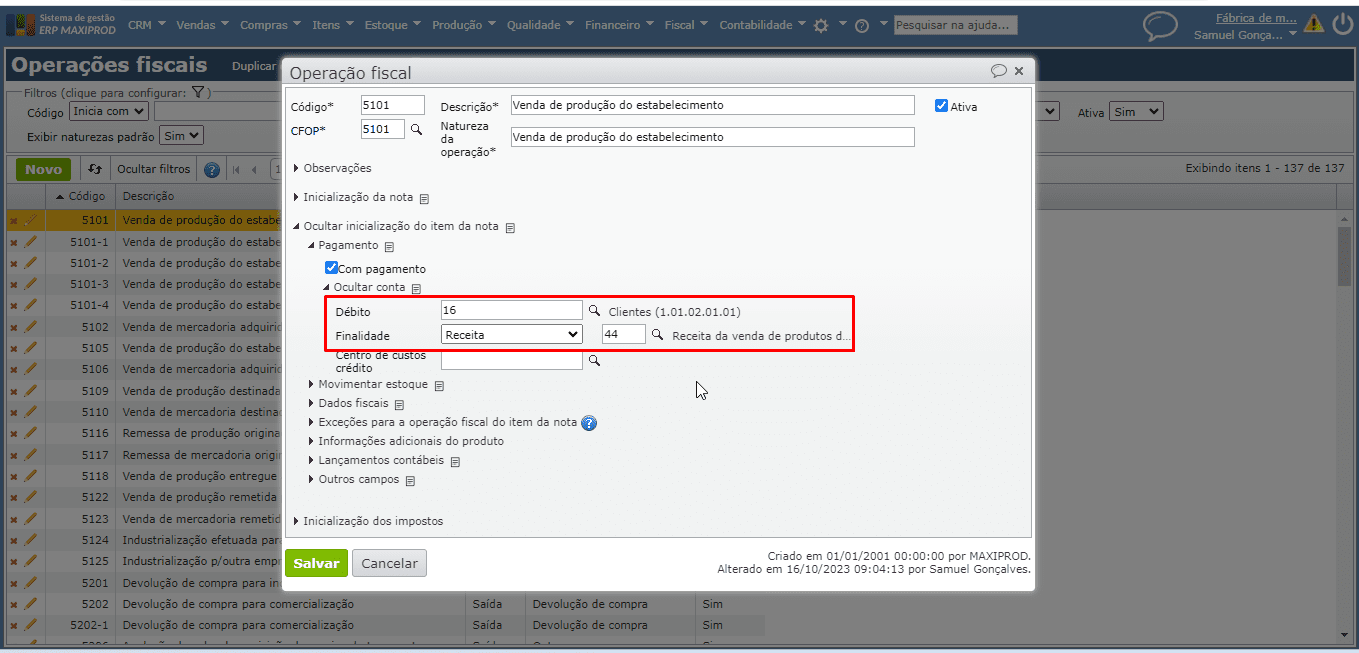
Task: Open the Vendas menu
Action: (x=202, y=25)
